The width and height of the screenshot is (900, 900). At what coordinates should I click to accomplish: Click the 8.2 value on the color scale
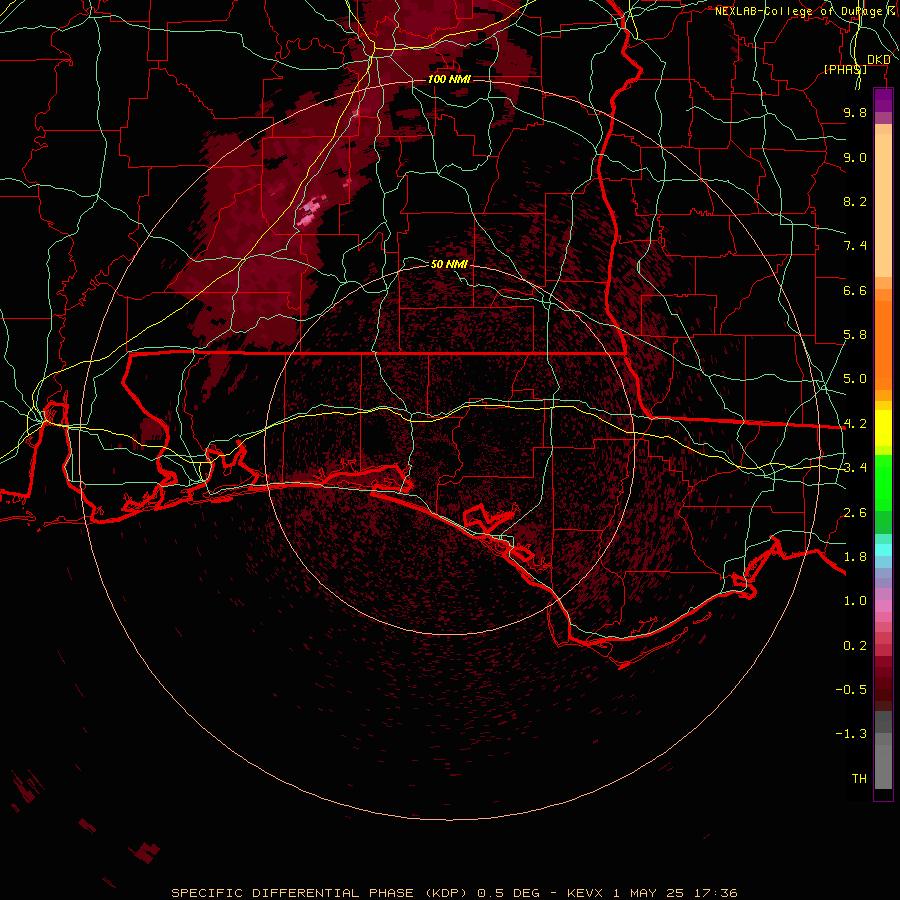click(855, 201)
